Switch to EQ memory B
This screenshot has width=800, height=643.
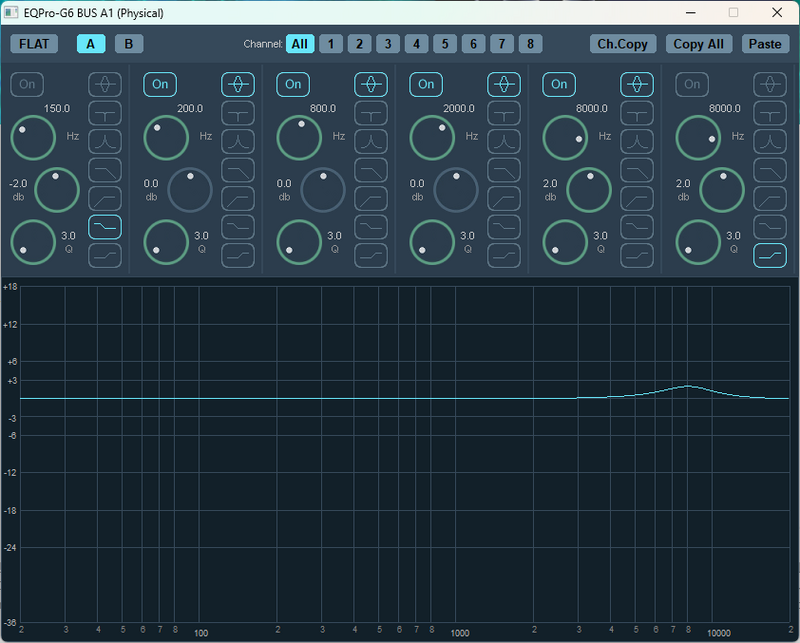coord(129,44)
